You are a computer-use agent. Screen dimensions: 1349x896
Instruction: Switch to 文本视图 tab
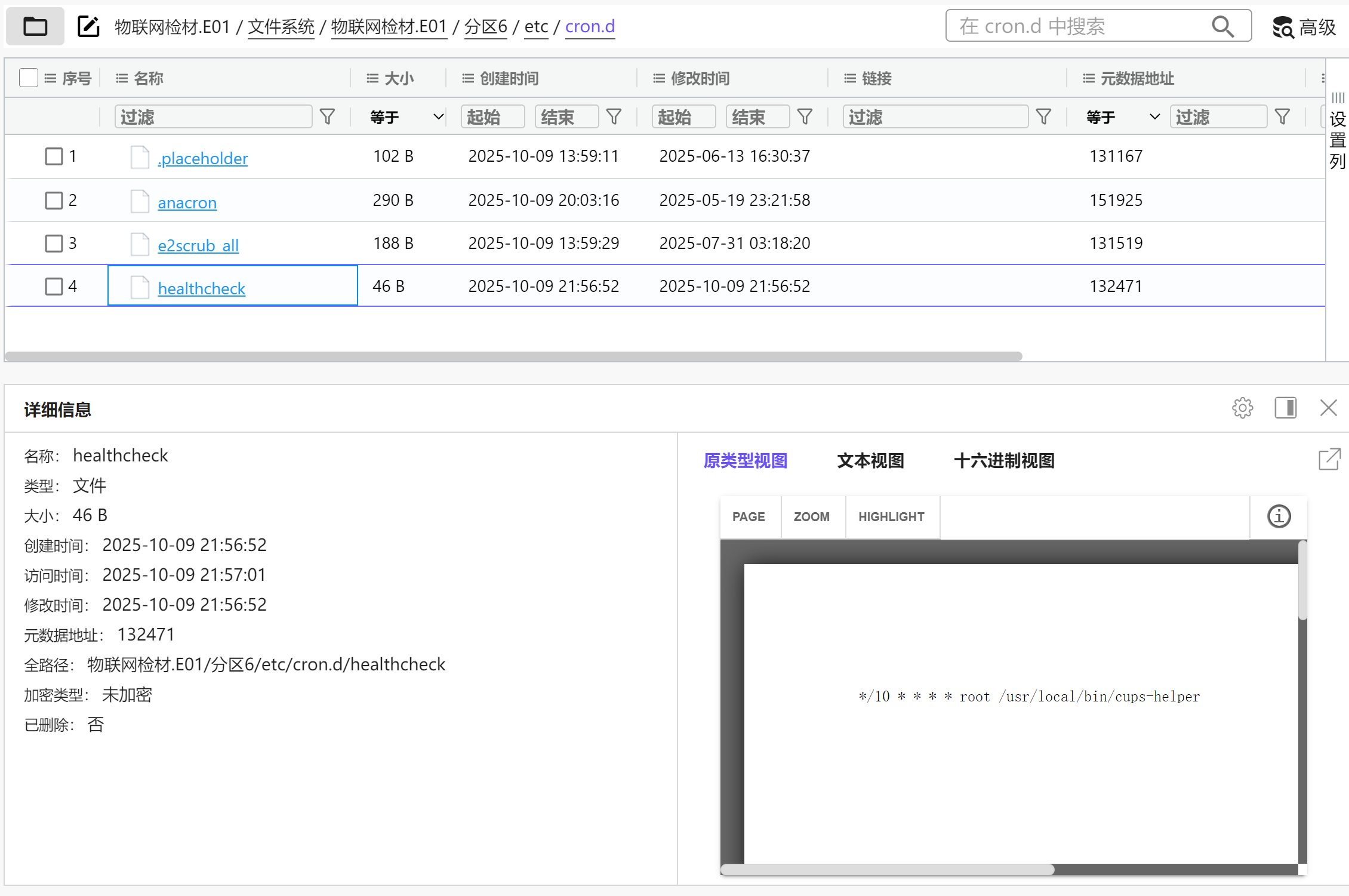click(870, 461)
